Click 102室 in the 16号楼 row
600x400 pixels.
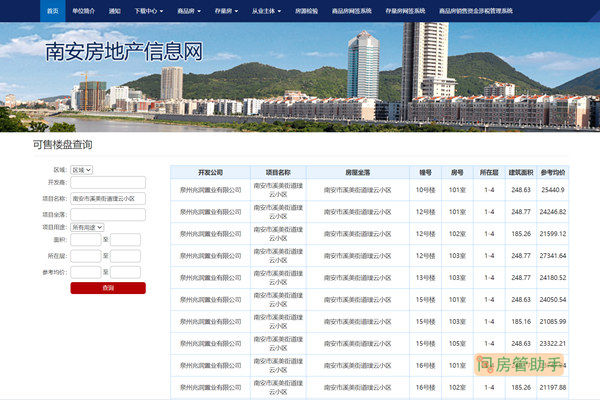click(457, 387)
